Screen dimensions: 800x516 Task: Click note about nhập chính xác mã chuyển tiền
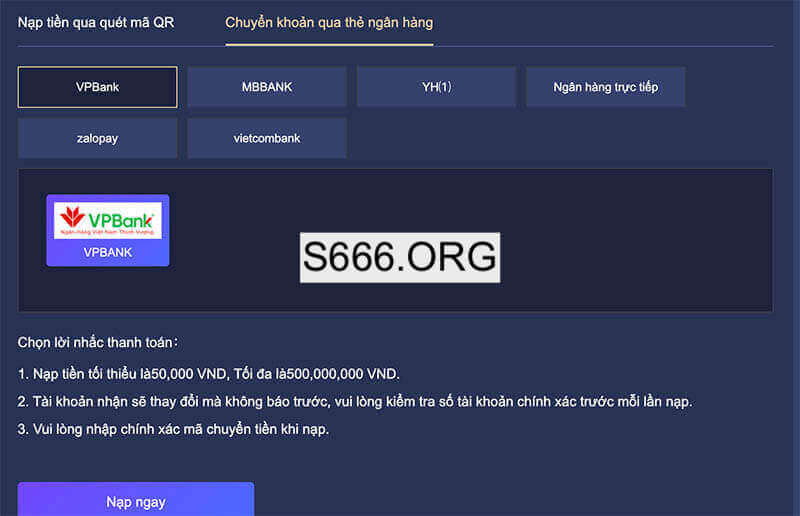click(173, 429)
